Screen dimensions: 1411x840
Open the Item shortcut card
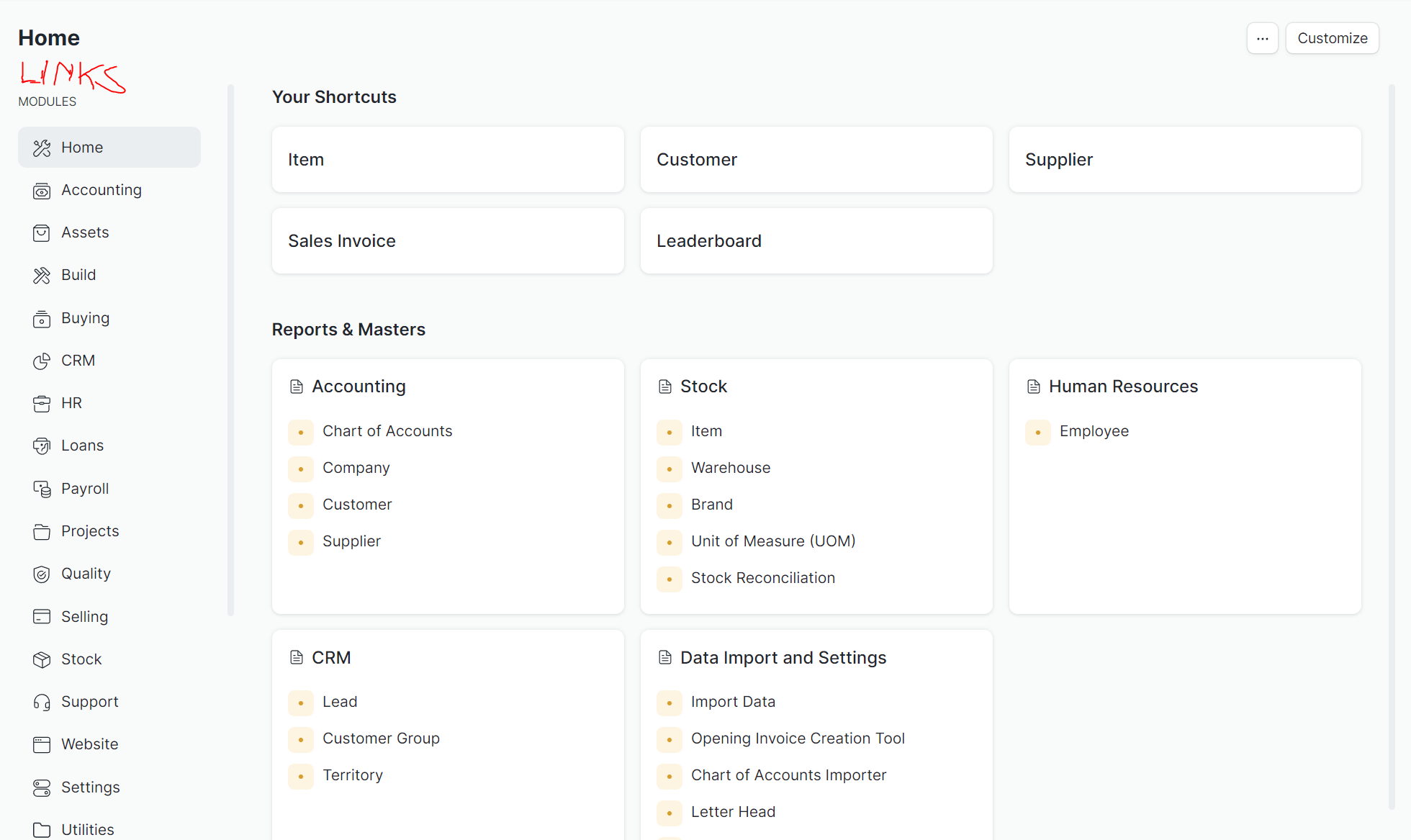pos(448,159)
